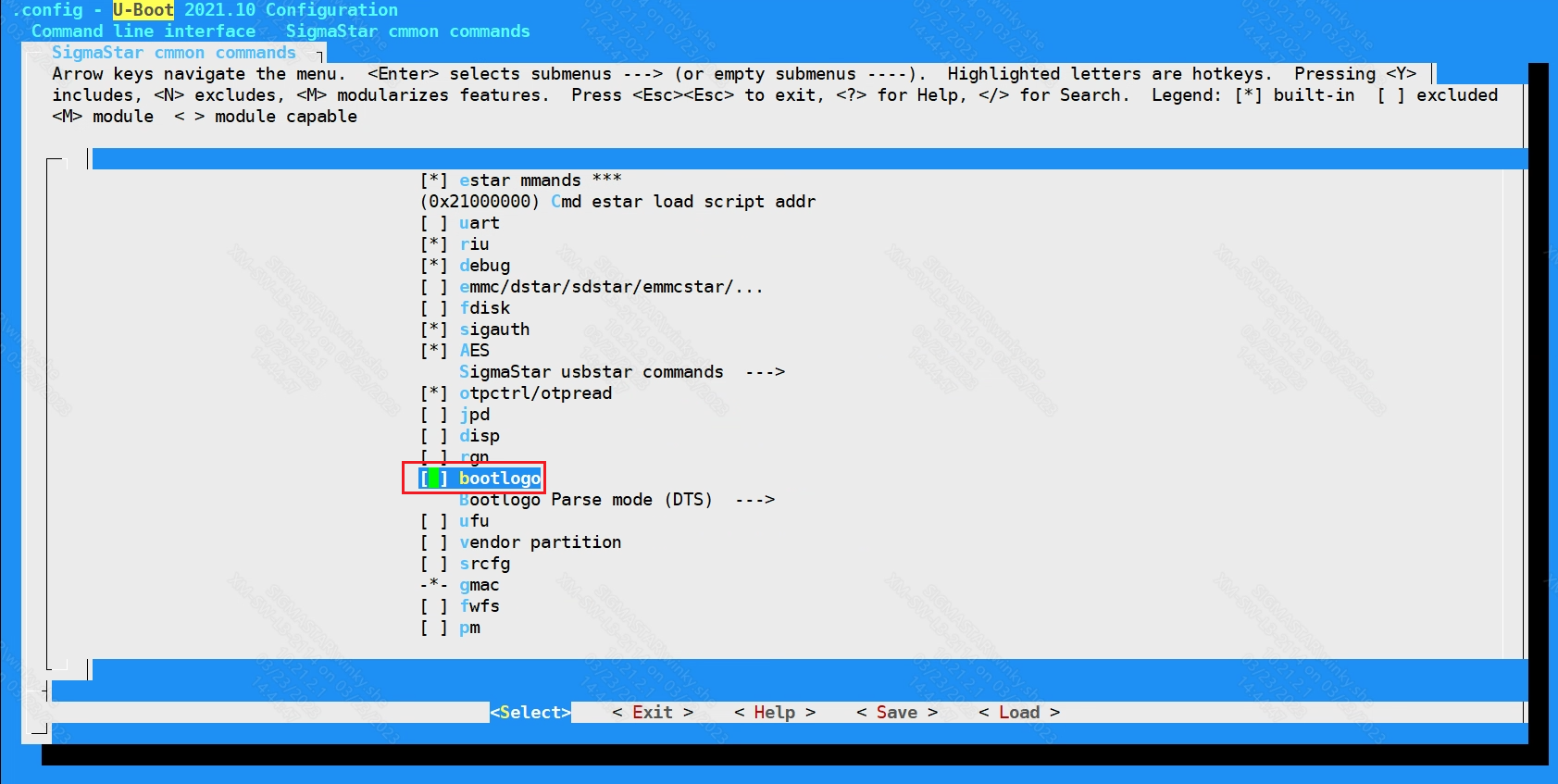Toggle the sigauth checkbox
The image size is (1558, 784).
coord(433,330)
